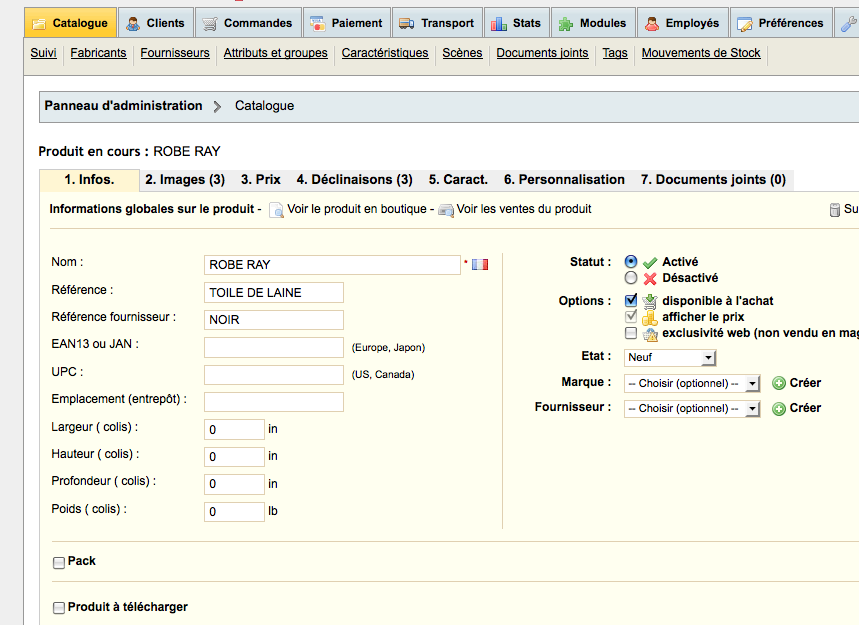Select the 1. Infos. tab
The width and height of the screenshot is (859, 625).
click(89, 180)
